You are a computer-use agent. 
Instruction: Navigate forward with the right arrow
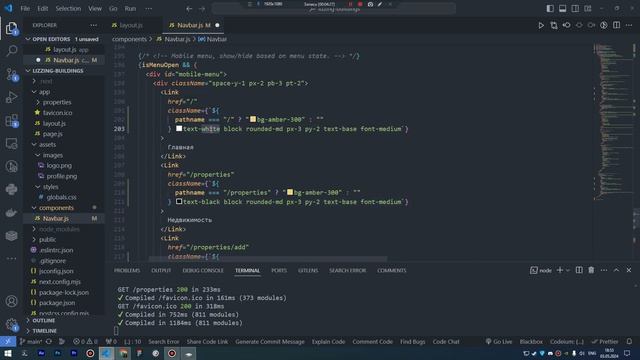pos(202,8)
